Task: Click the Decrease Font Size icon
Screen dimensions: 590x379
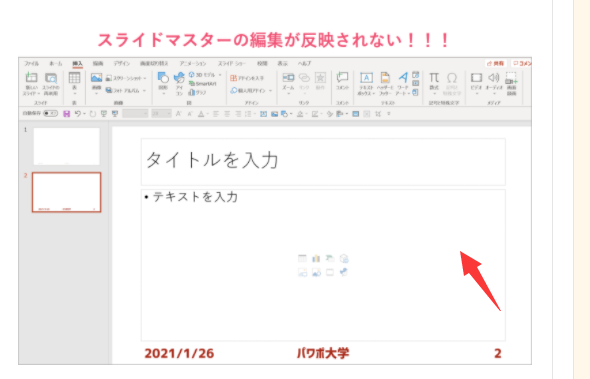Action: [x=190, y=114]
